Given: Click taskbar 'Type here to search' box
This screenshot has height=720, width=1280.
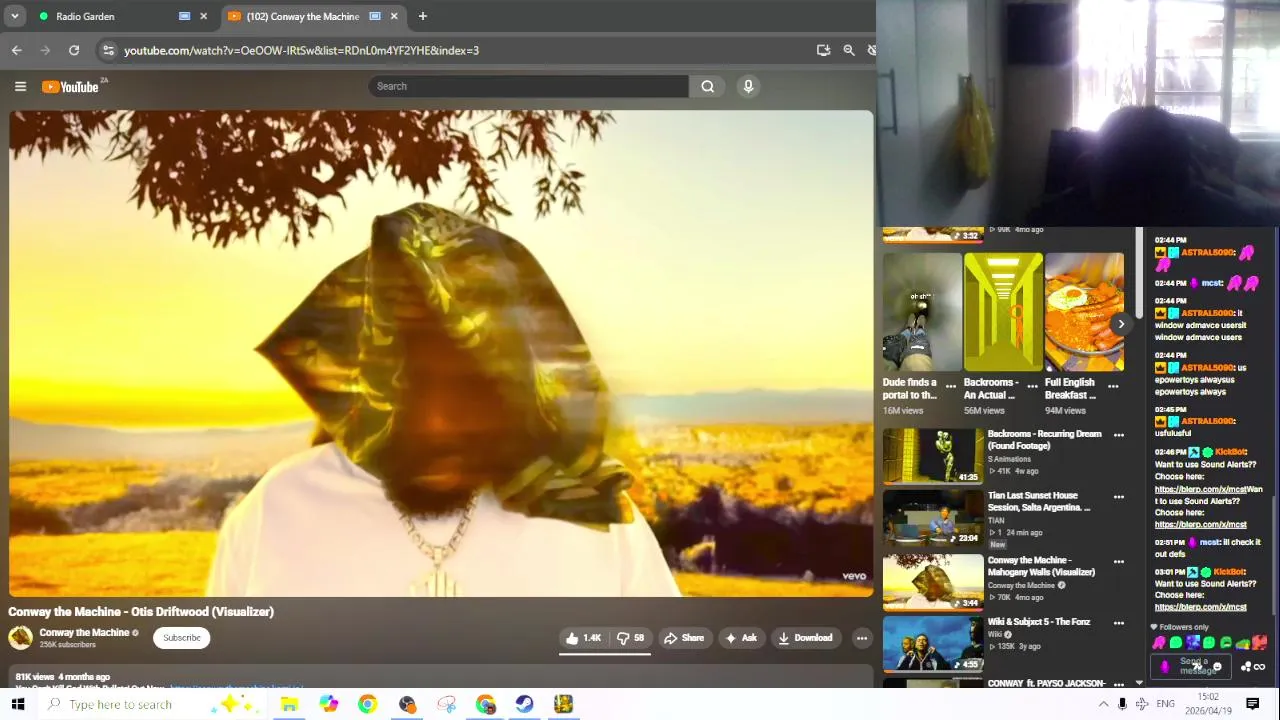Looking at the screenshot, I should (152, 704).
